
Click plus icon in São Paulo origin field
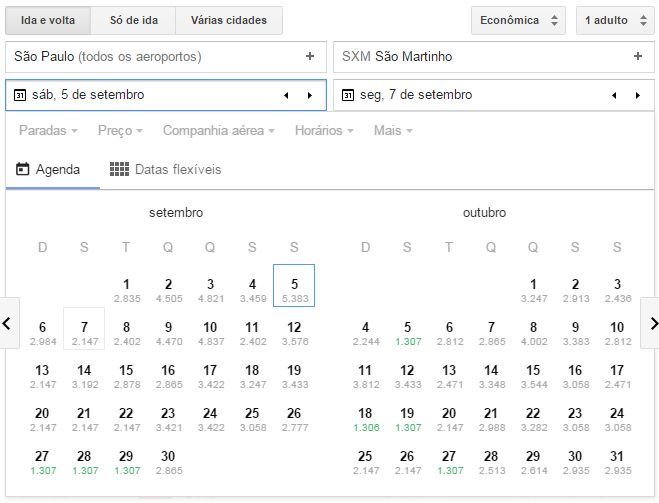coord(310,57)
